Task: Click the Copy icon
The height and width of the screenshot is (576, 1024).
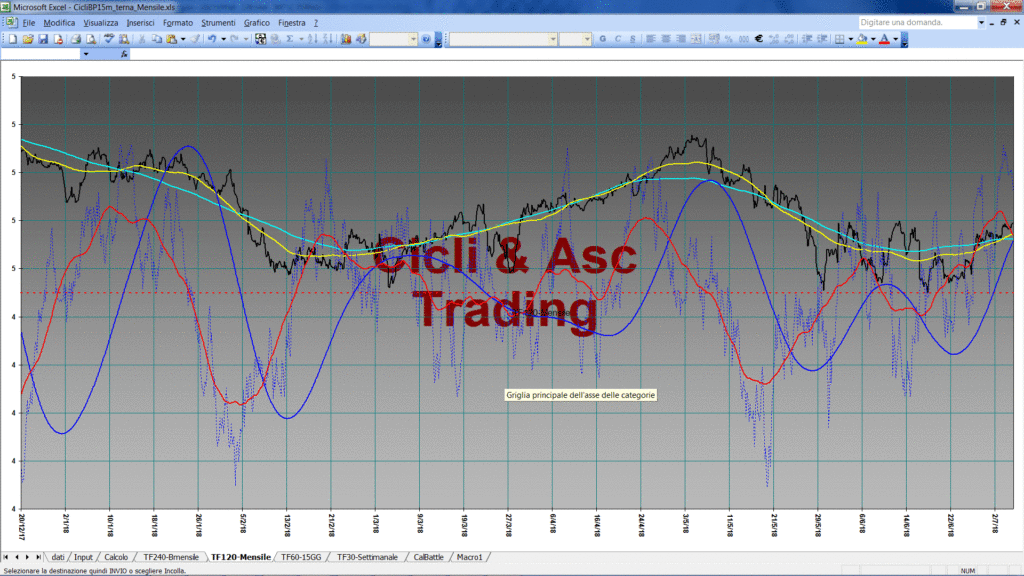Action: [156, 39]
